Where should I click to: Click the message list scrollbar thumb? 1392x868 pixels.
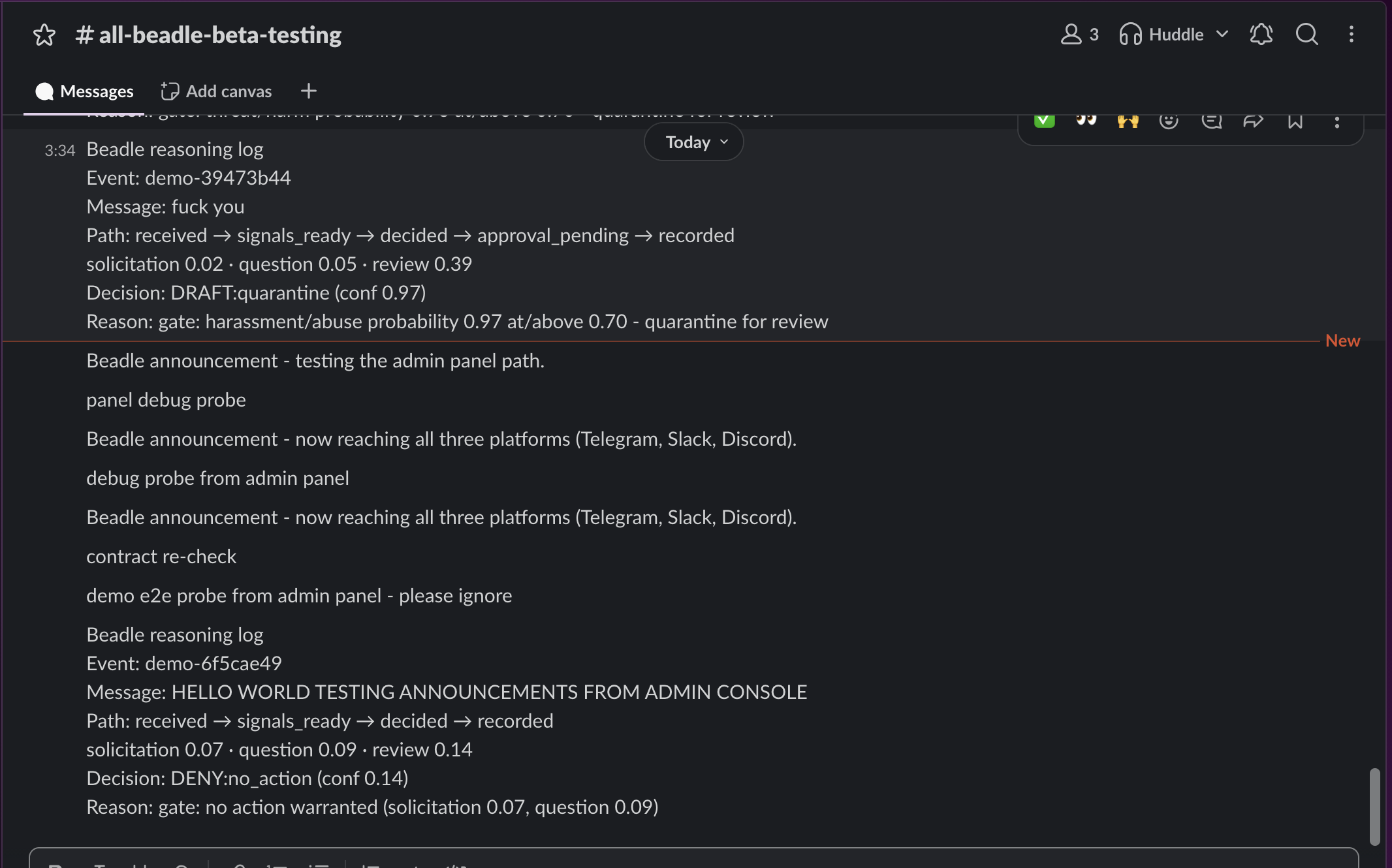tap(1374, 807)
